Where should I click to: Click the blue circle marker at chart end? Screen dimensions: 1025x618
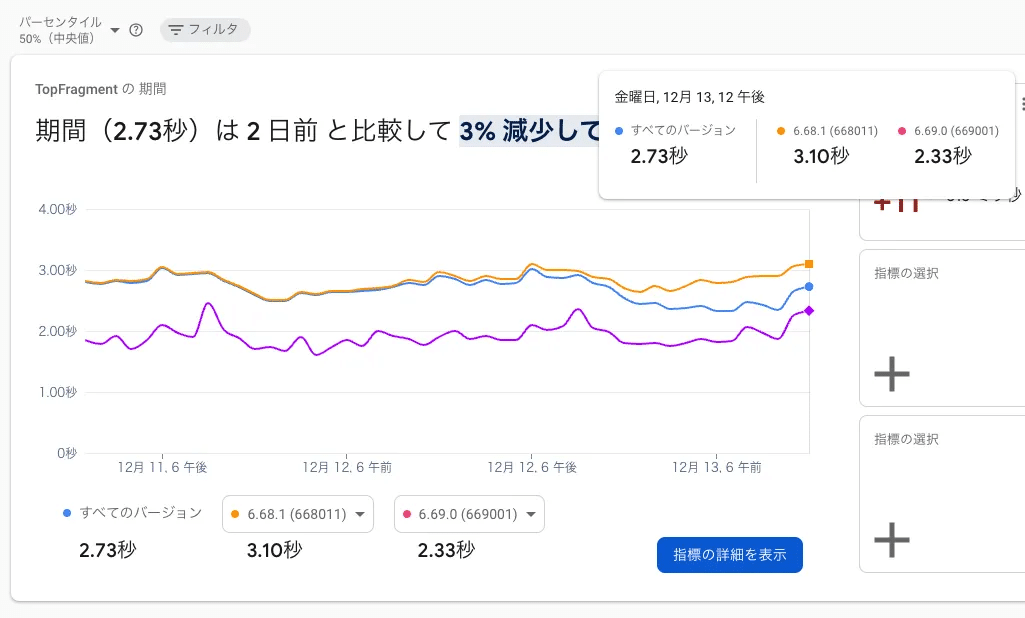809,287
